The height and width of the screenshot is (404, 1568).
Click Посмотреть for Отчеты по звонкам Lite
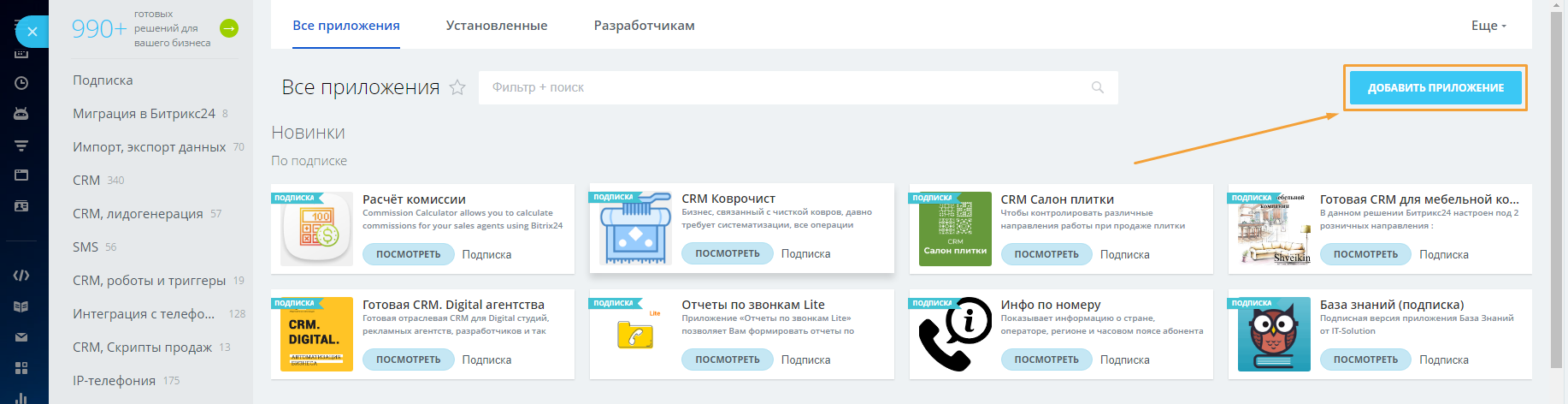pyautogui.click(x=728, y=359)
